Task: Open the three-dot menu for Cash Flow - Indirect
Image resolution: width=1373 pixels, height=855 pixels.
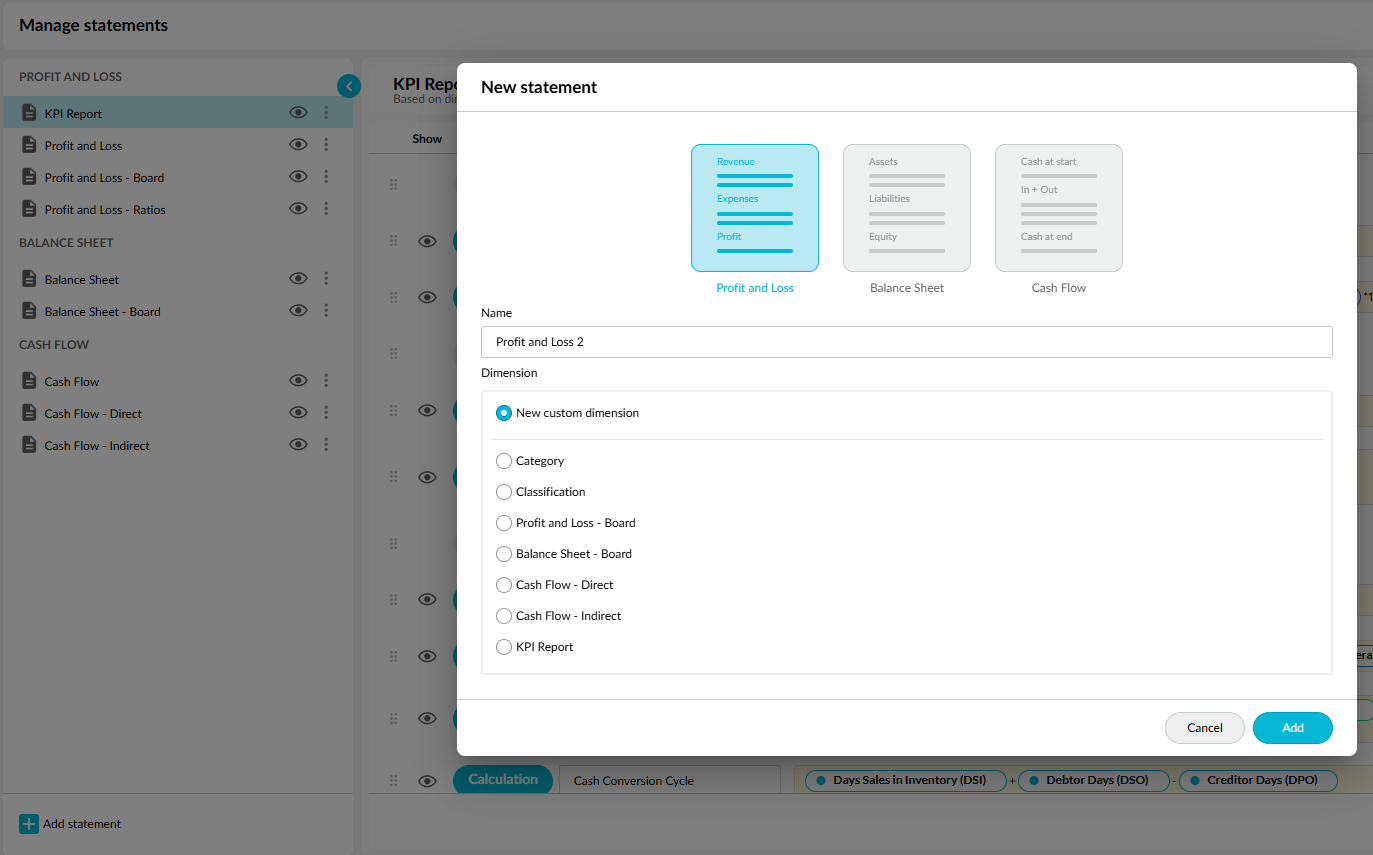Action: [x=326, y=445]
